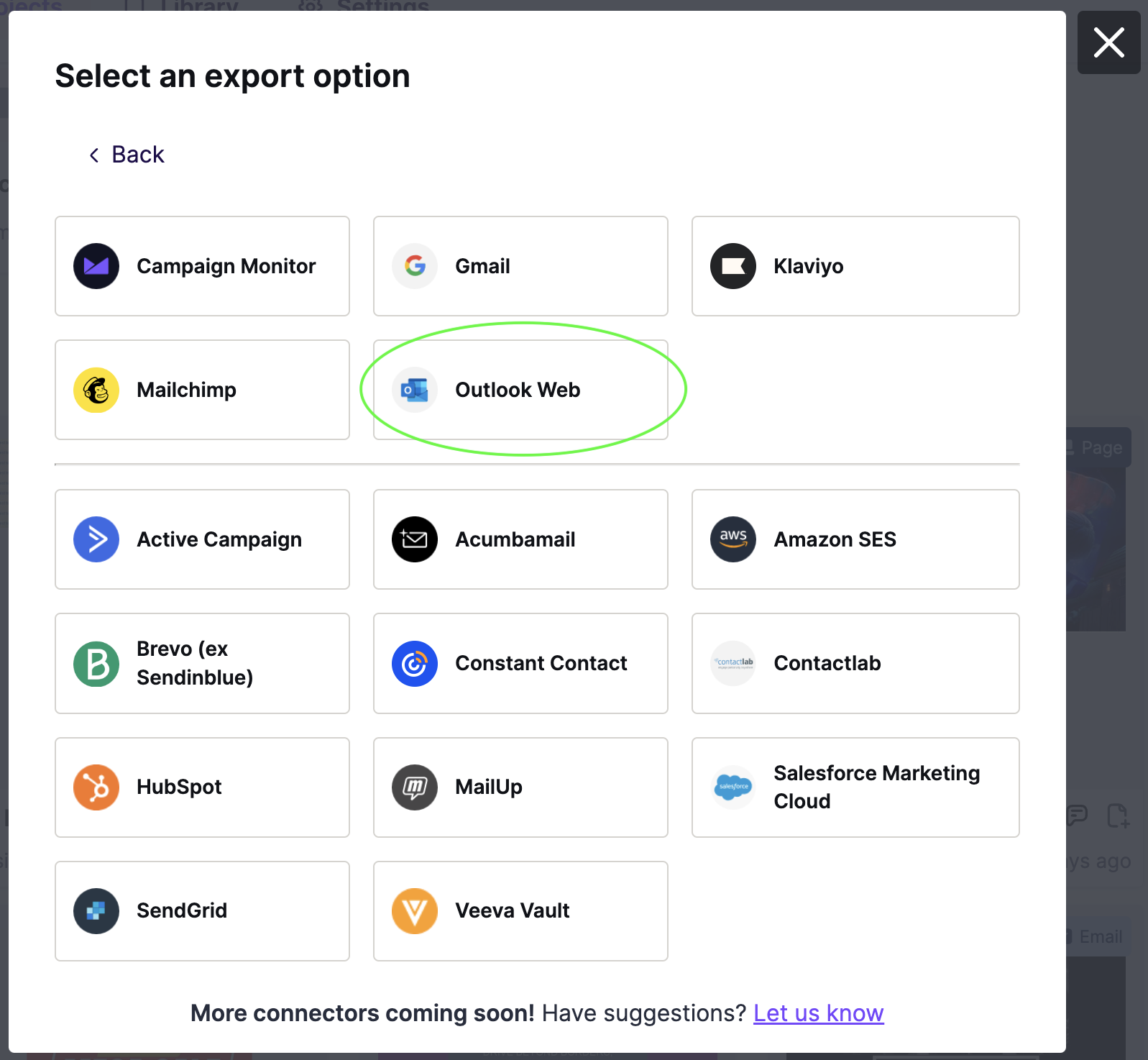Viewport: 1148px width, 1060px height.
Task: Click the Amazon SES aws icon
Action: [x=733, y=539]
